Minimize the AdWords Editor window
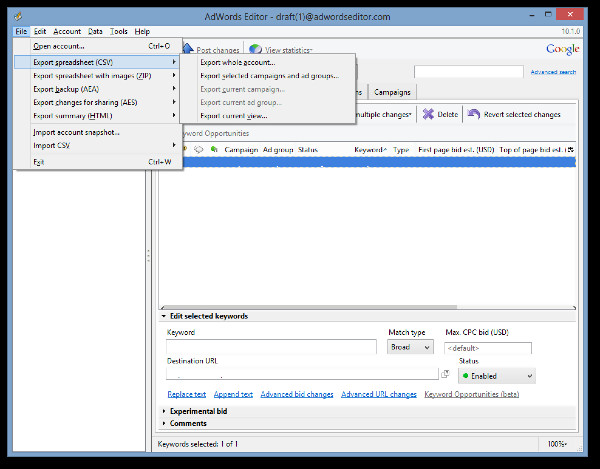This screenshot has width=600, height=469. coord(532,15)
